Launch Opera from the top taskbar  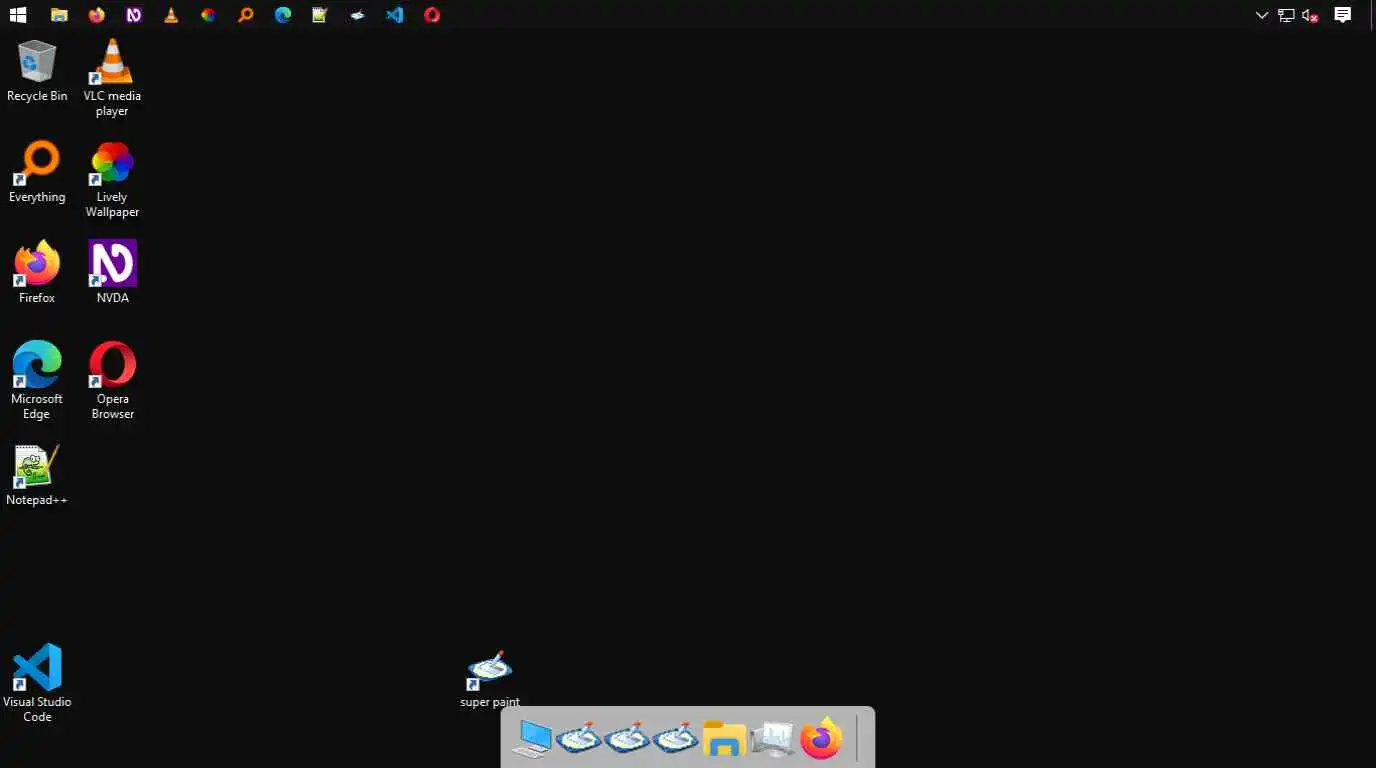432,15
